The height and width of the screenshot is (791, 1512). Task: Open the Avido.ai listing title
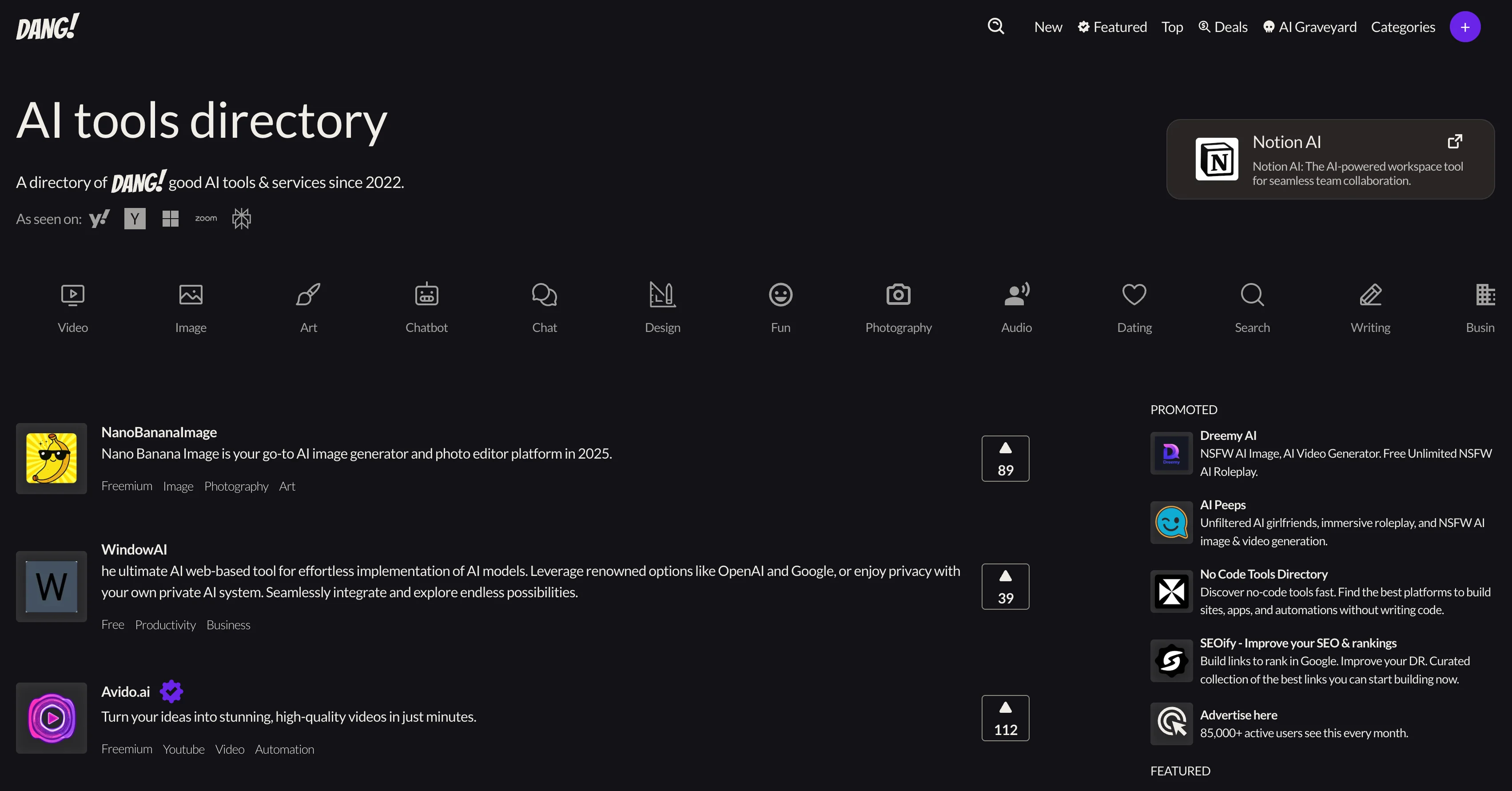(125, 692)
